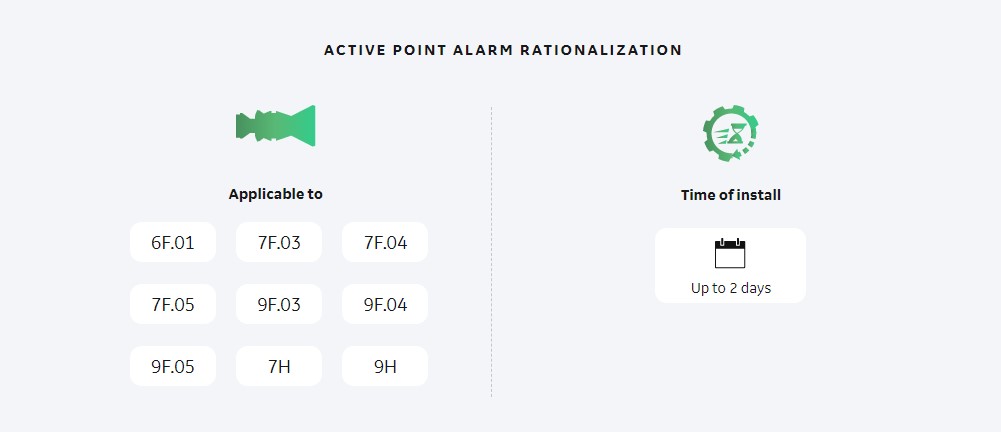Click the green gas turbine icon
1001x432 pixels.
pyautogui.click(x=275, y=126)
